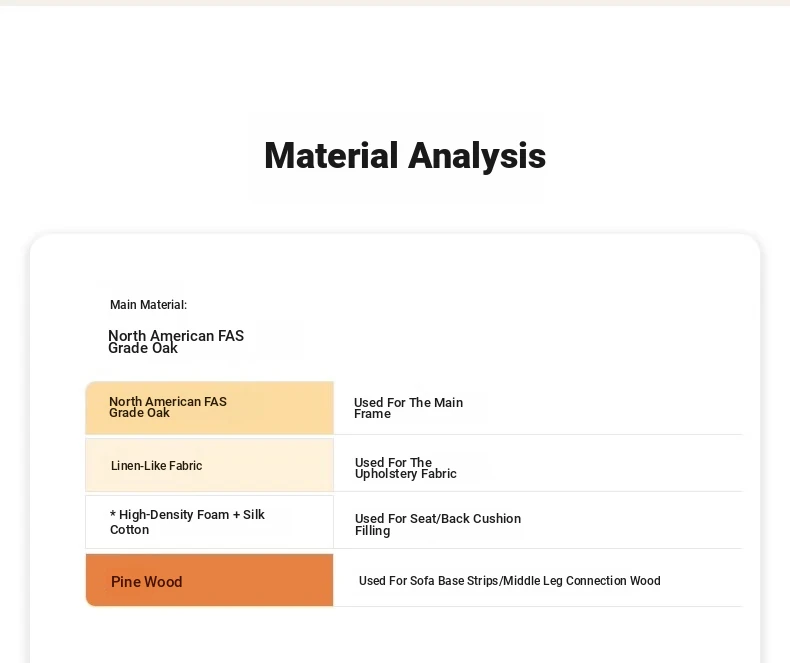Click the asterisk before High-Density Foam
Viewport: 790px width, 663px height.
[113, 515]
